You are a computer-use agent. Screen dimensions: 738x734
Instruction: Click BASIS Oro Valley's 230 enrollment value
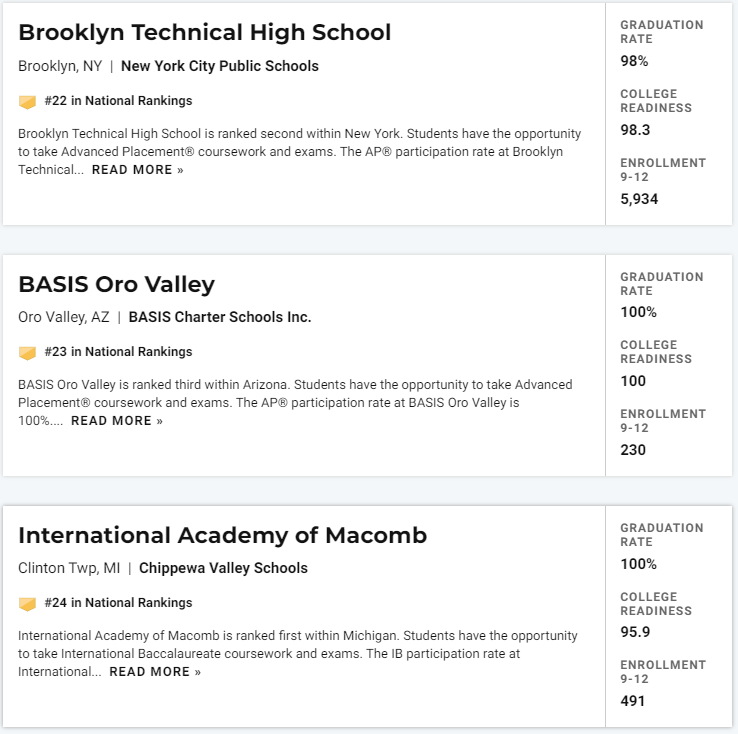click(x=633, y=450)
